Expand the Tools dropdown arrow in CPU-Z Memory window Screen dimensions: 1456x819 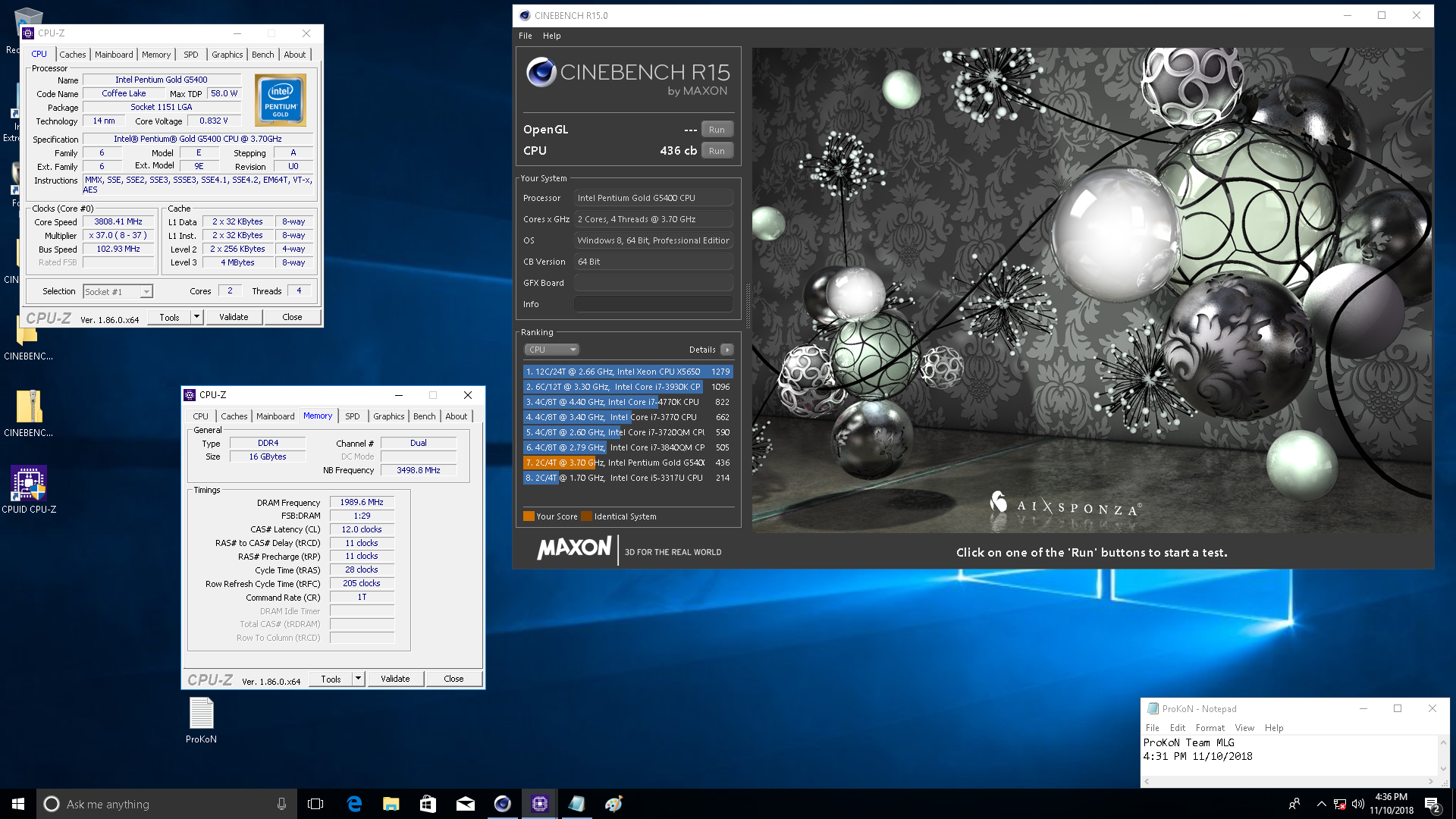[x=358, y=679]
